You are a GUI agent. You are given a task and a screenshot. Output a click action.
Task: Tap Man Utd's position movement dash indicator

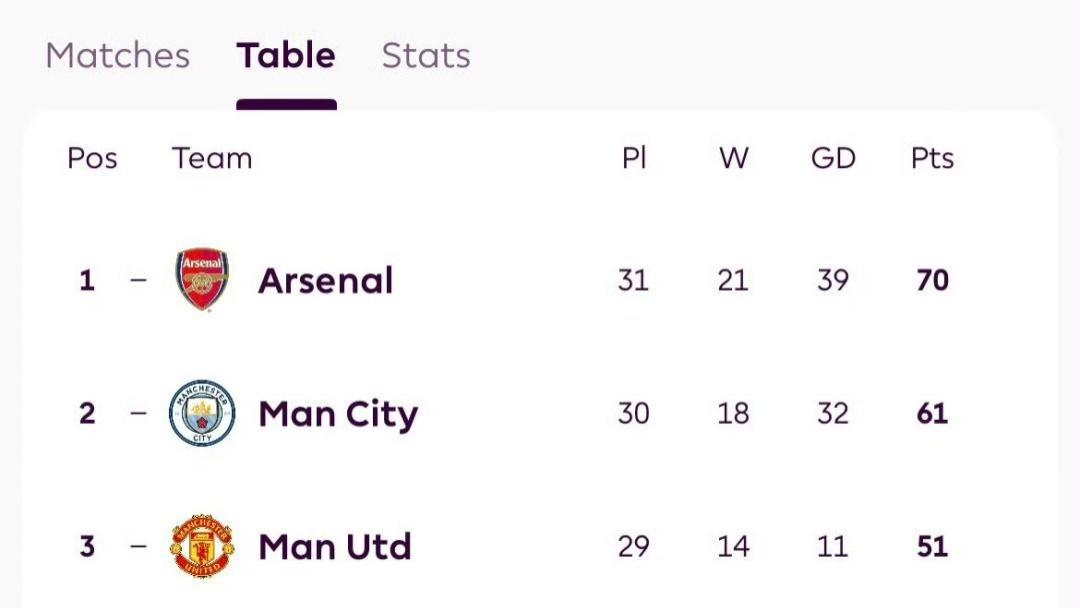pyautogui.click(x=138, y=547)
